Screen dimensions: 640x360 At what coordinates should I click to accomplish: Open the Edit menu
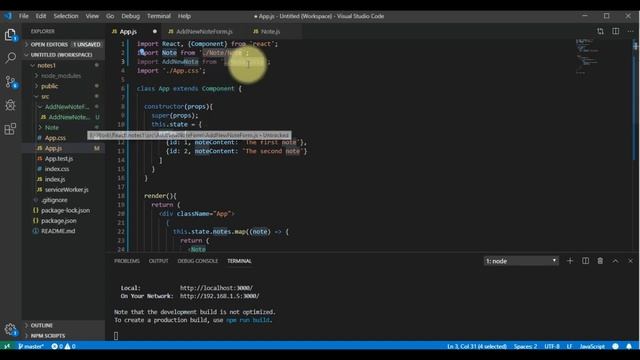tap(41, 16)
